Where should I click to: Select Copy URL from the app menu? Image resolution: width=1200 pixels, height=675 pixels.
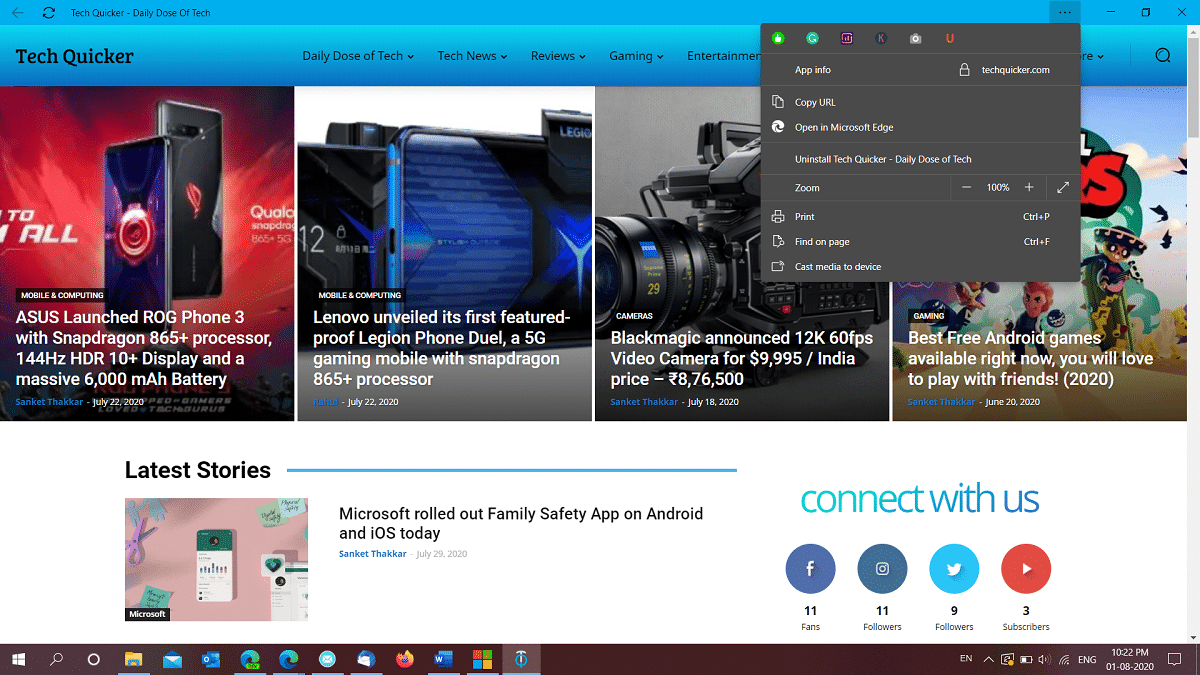click(x=816, y=101)
